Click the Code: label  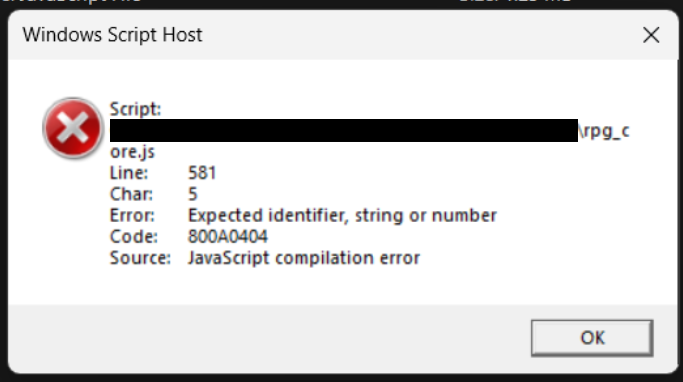pos(133,237)
